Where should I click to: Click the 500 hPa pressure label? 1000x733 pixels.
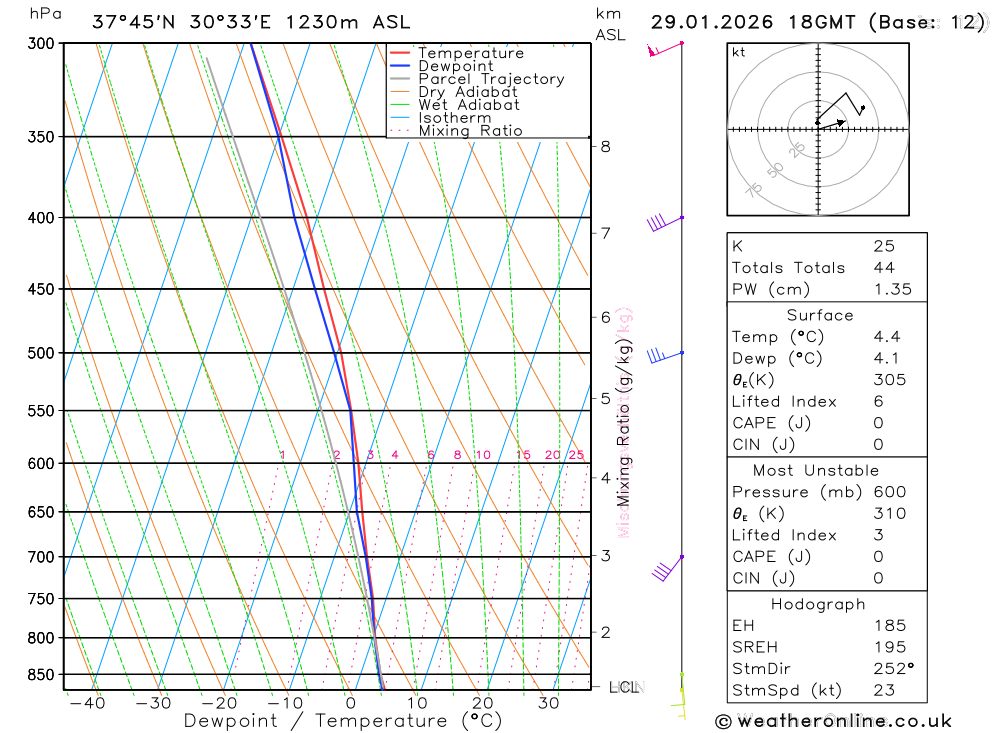pos(41,353)
